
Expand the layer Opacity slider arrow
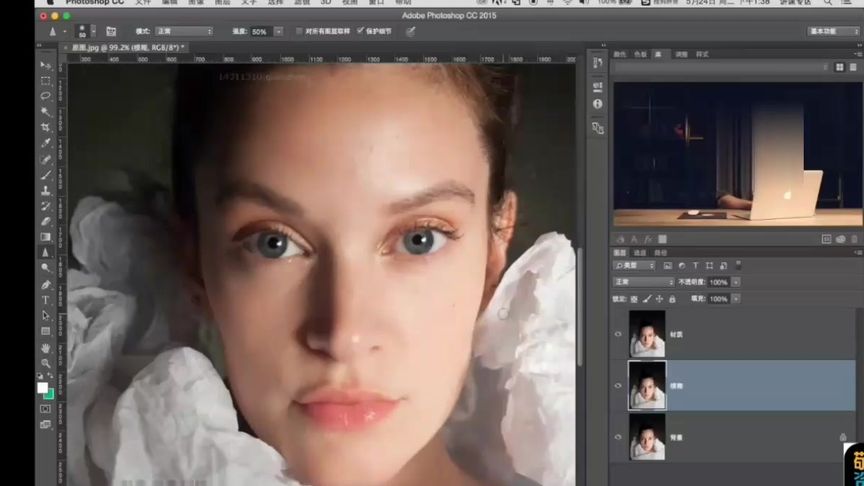coord(736,282)
